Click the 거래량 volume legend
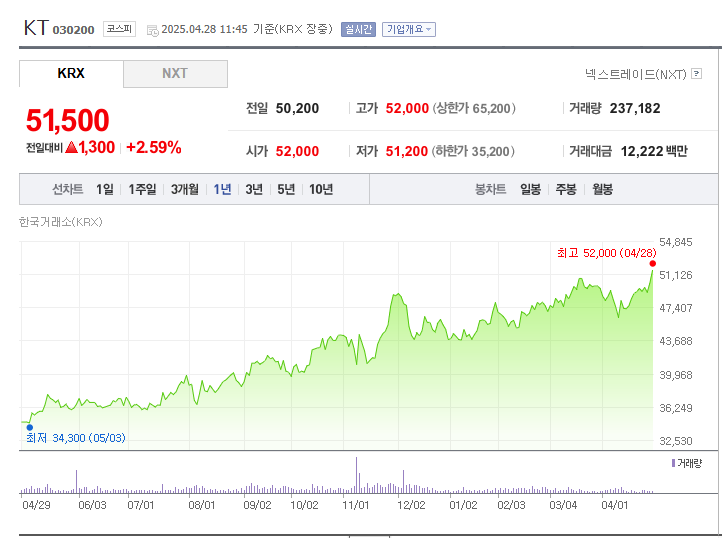This screenshot has width=722, height=538. tap(687, 463)
